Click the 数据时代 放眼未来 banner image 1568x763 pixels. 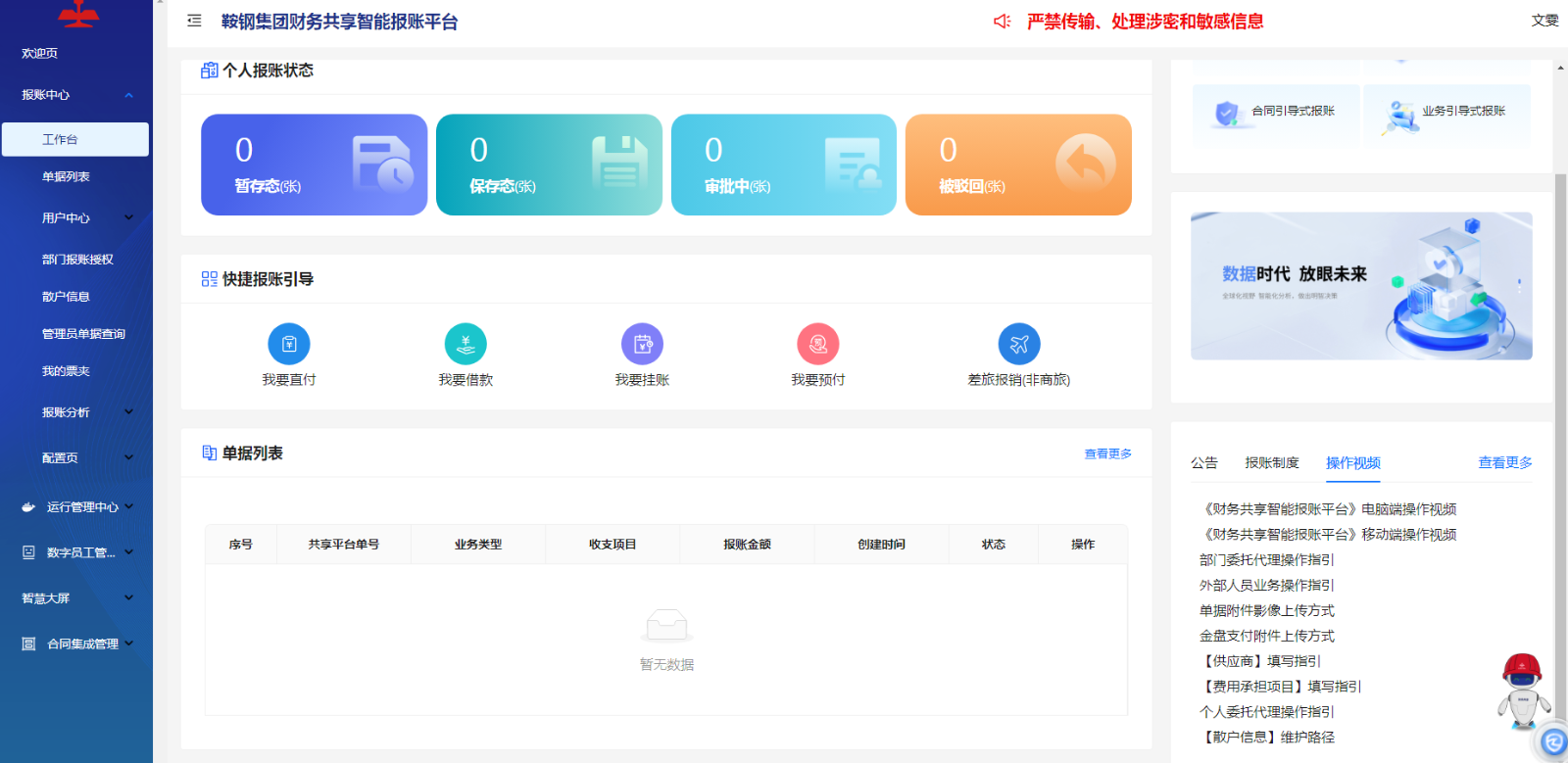point(1360,286)
